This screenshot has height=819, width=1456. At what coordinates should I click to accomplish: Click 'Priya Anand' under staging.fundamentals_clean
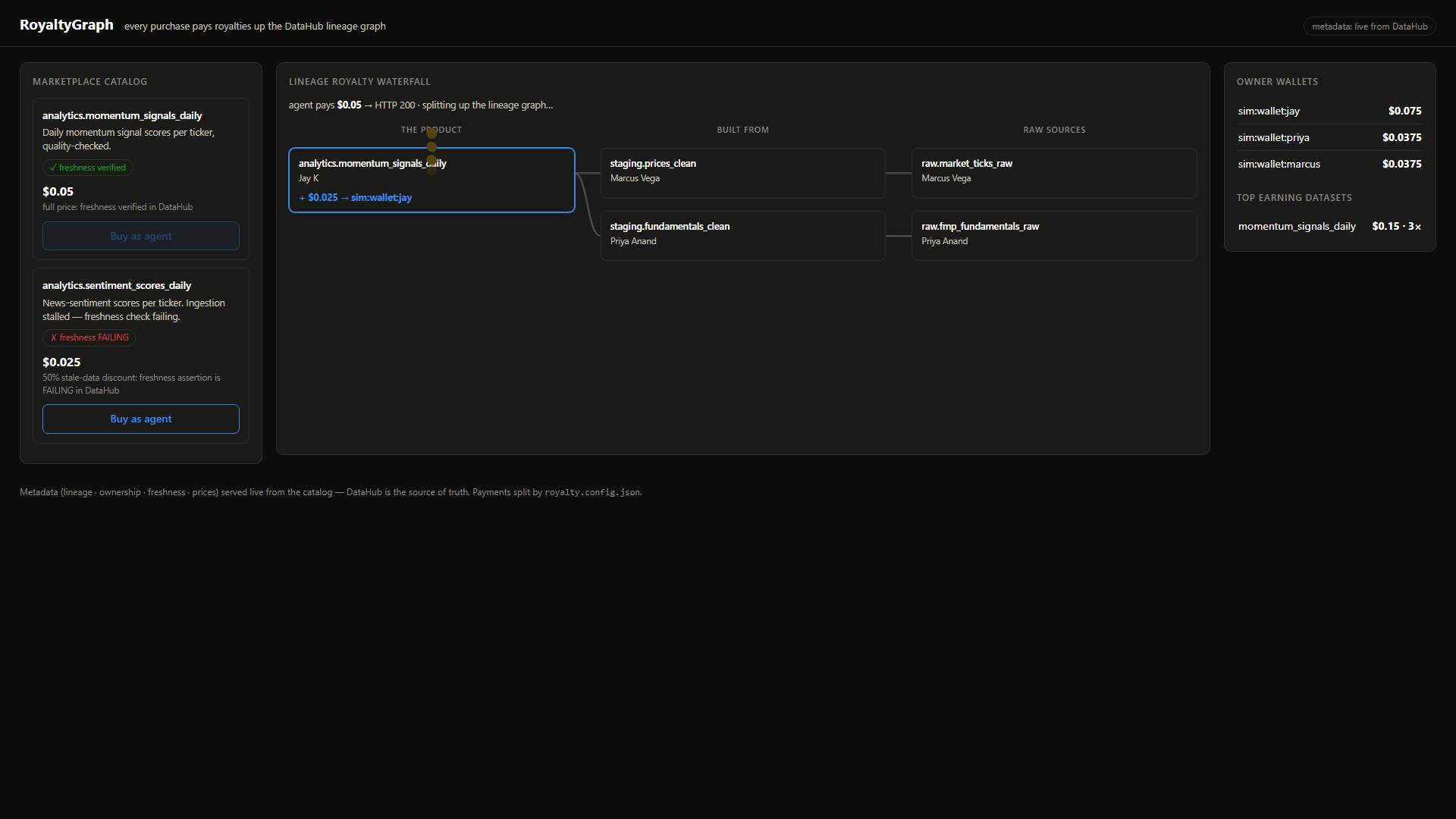coord(633,241)
